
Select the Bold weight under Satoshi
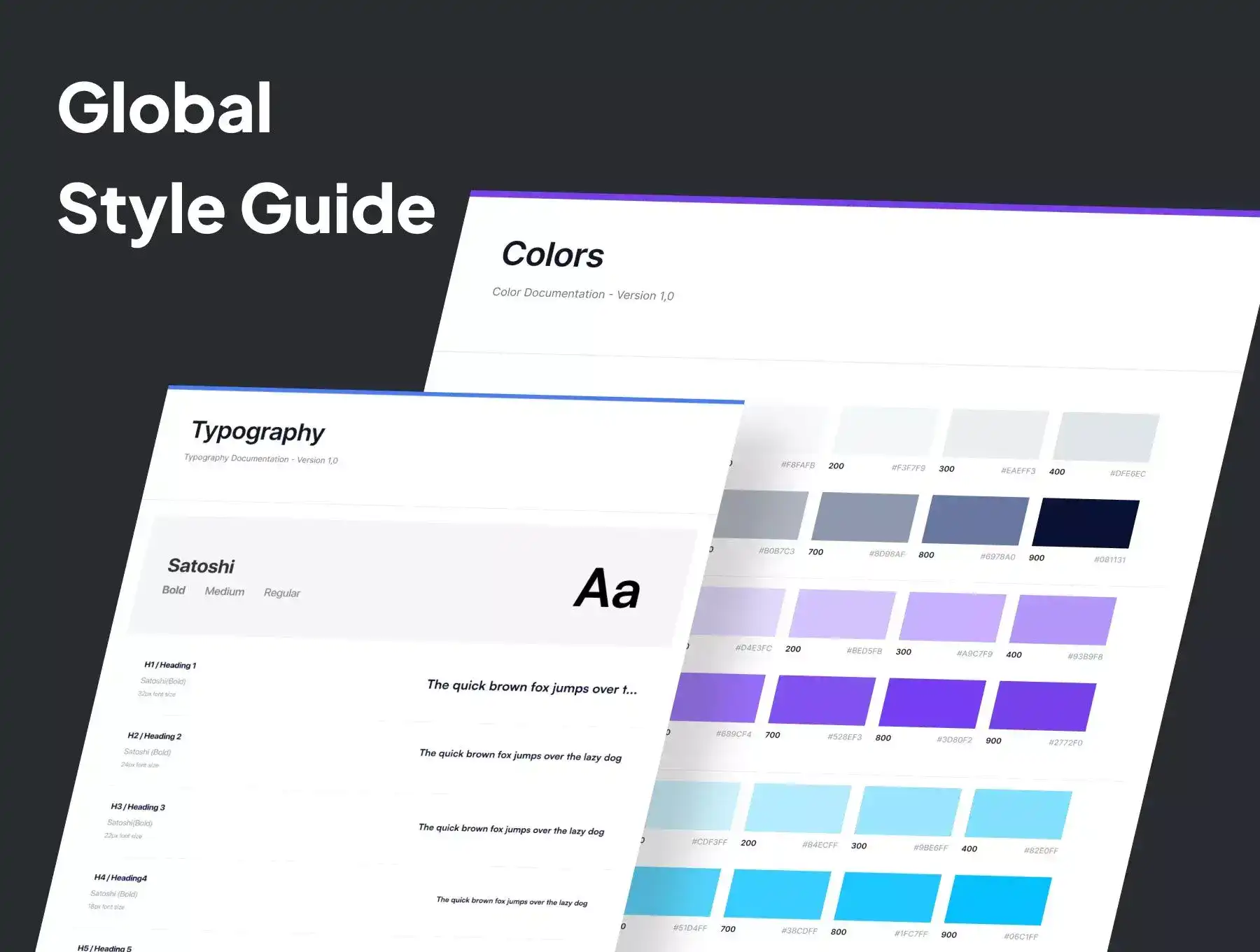tap(174, 590)
